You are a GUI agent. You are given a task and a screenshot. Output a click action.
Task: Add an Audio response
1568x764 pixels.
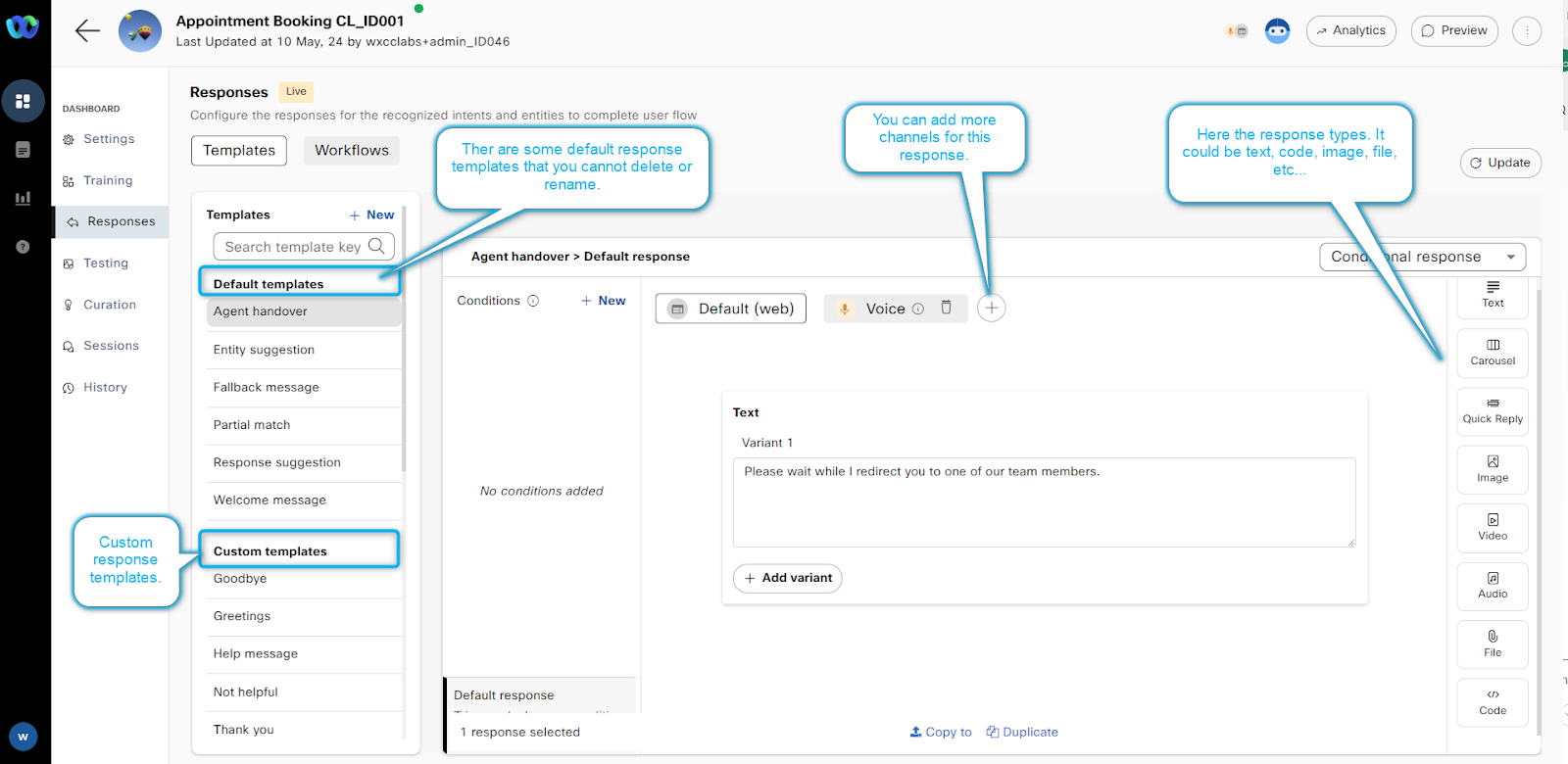pyautogui.click(x=1492, y=586)
